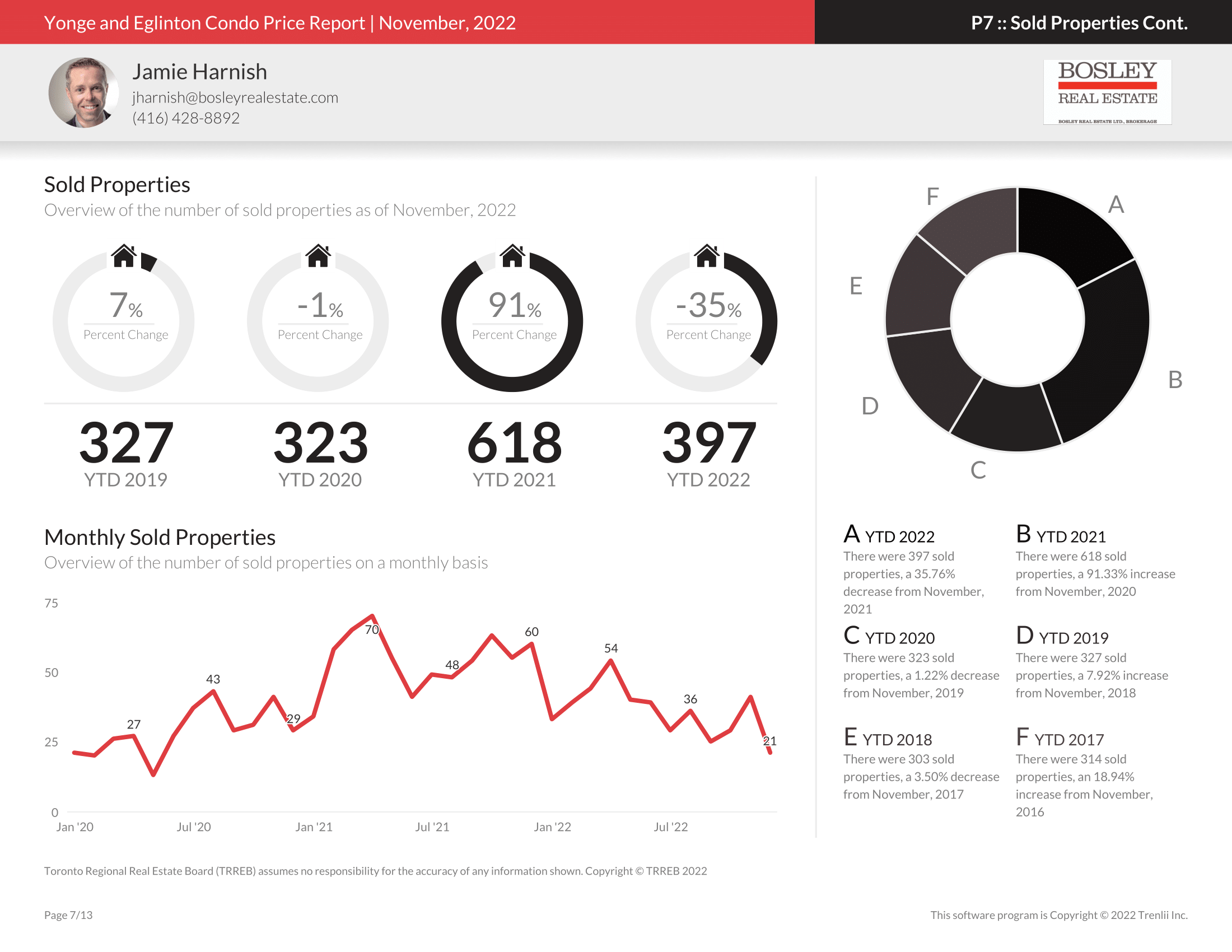Click the 618 YTD 2021 figure
The image size is (1232, 952).
(x=514, y=443)
